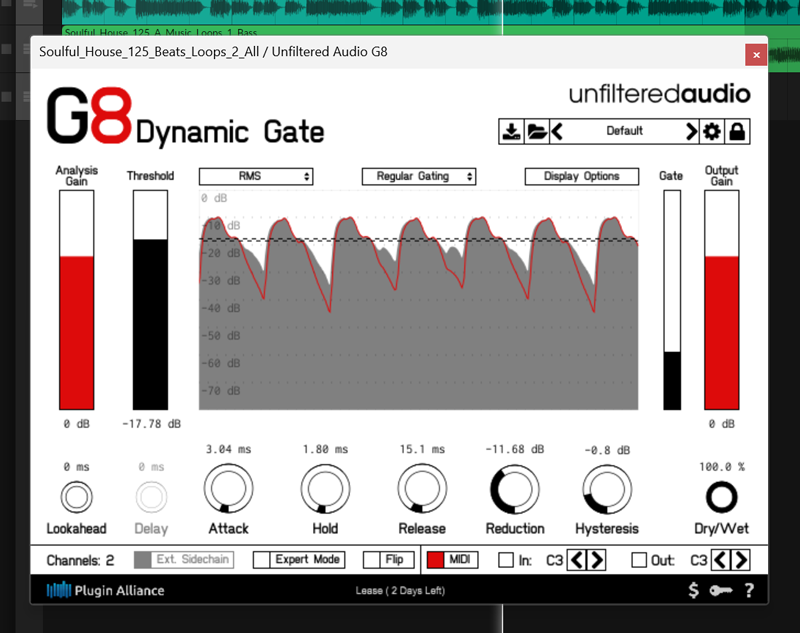Click the 100.0 % dry/wet value
Viewport: 800px width, 633px height.
[x=721, y=467]
